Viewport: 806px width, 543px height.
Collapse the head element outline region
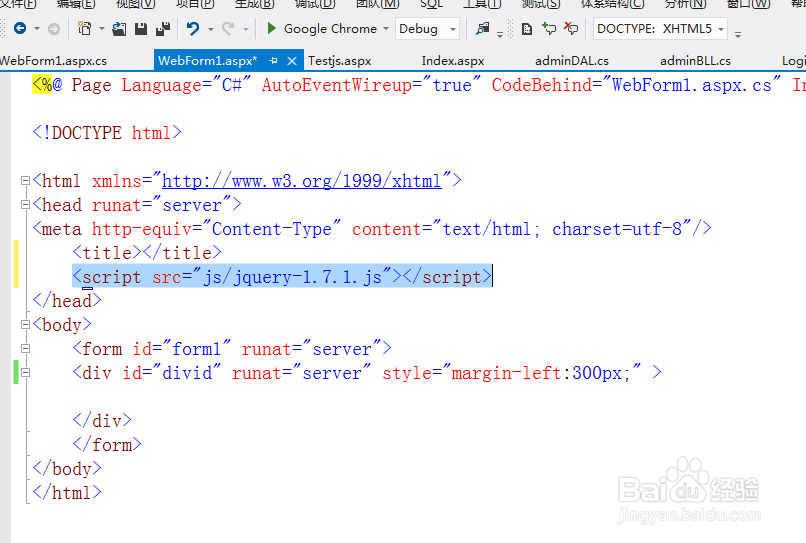(25, 205)
